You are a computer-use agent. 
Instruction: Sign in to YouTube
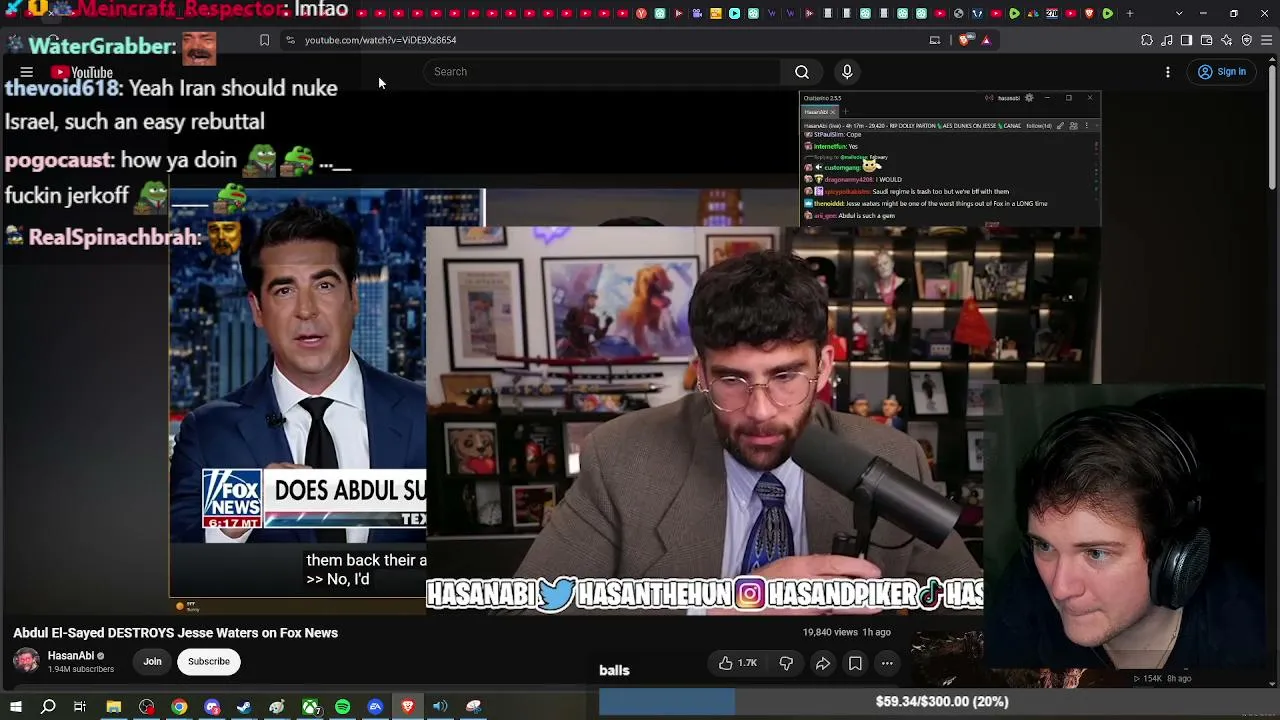[1222, 72]
